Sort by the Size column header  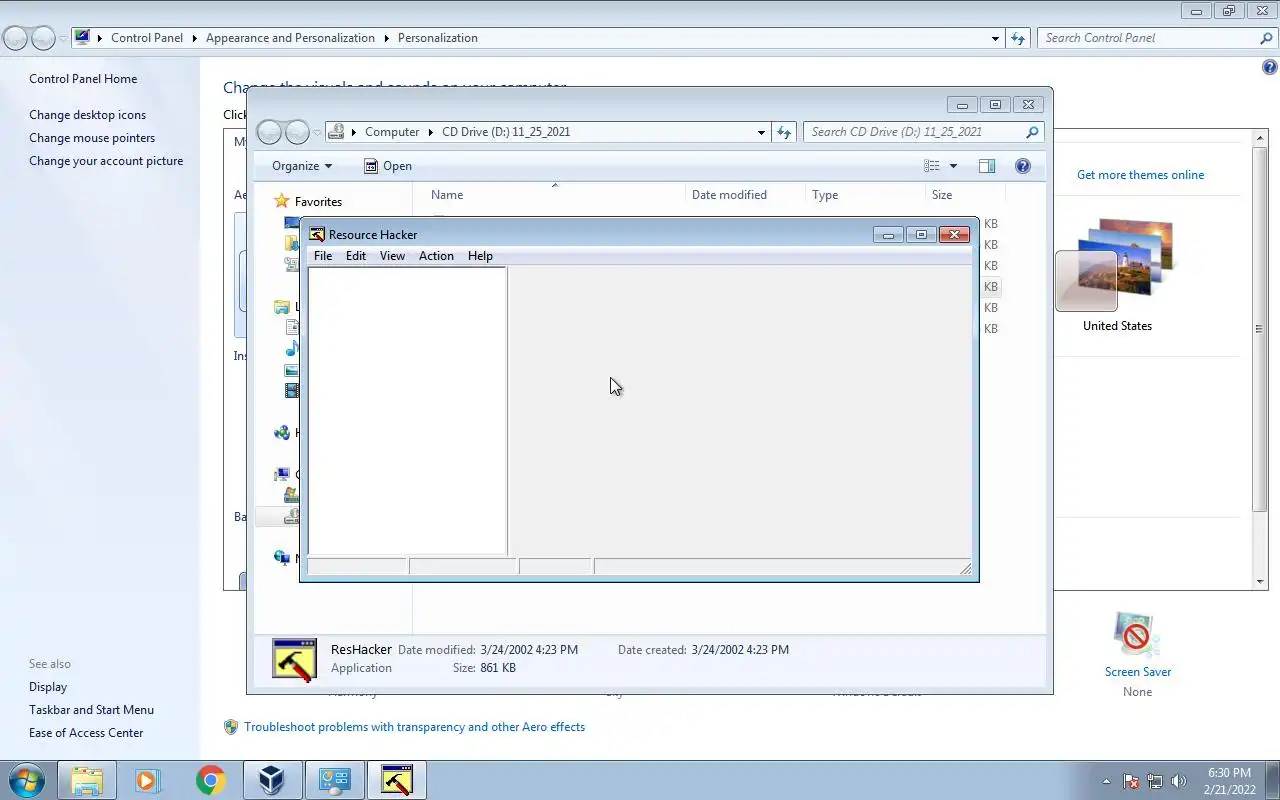(x=942, y=195)
